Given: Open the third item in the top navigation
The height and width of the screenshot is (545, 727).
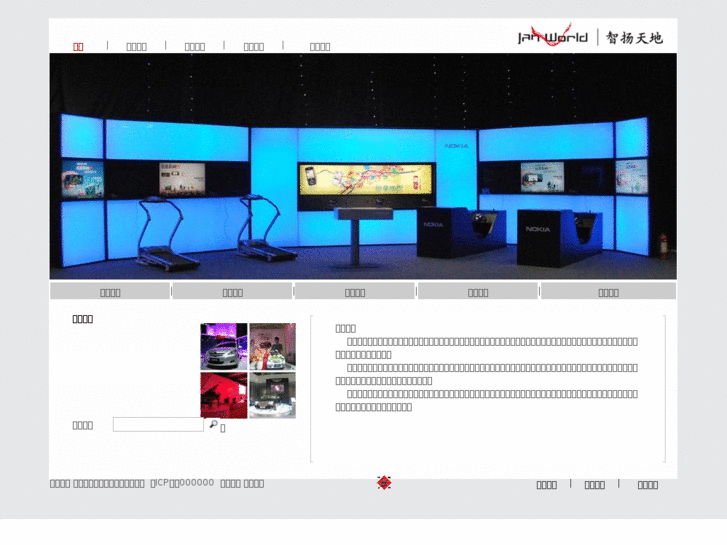Looking at the screenshot, I should (x=195, y=47).
